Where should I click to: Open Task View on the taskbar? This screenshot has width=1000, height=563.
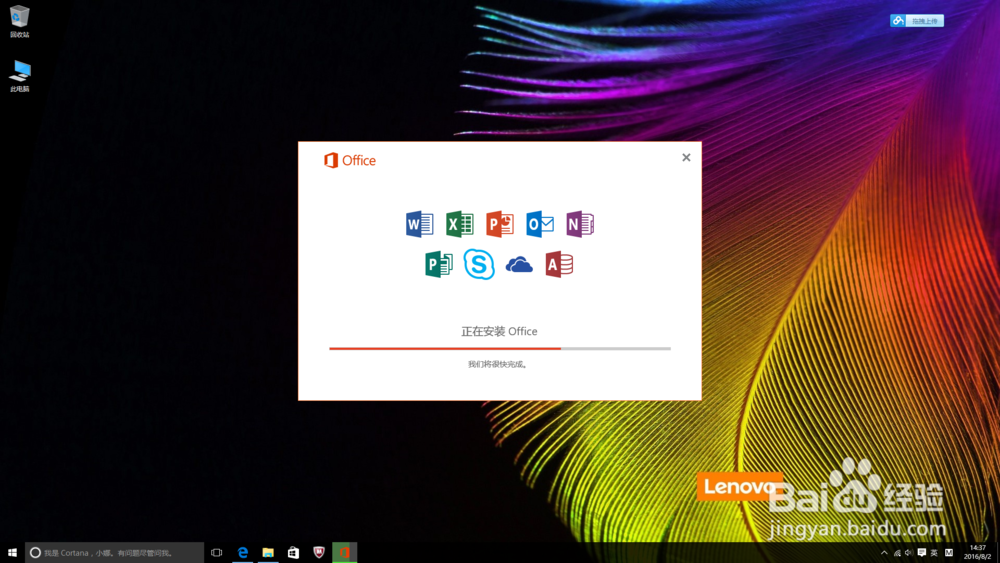[217, 552]
